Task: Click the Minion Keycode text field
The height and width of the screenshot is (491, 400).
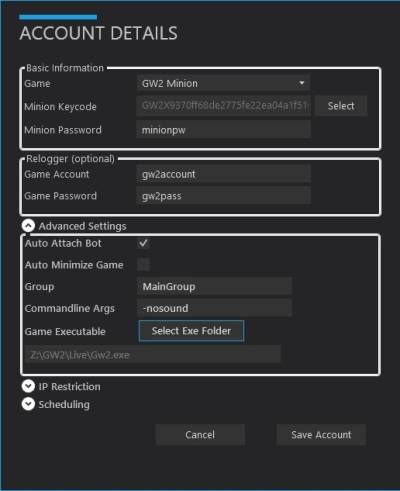Action: [223, 106]
